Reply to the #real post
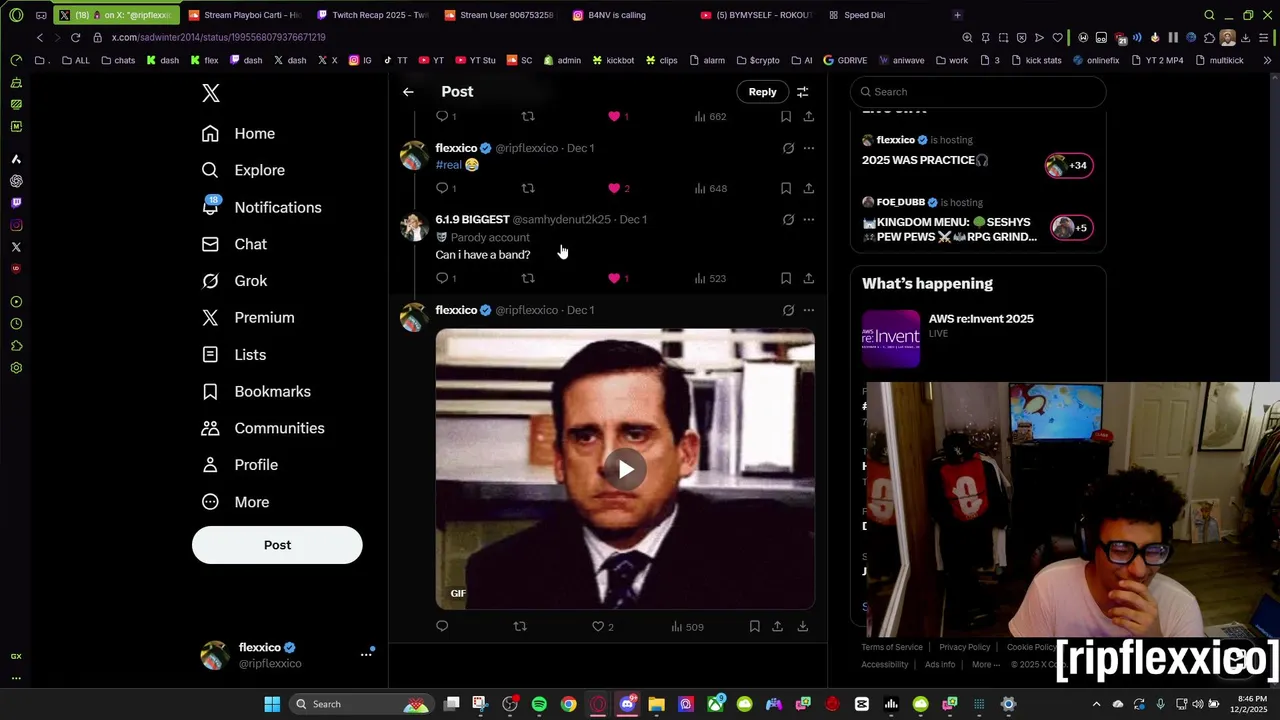The image size is (1280, 720). click(442, 188)
